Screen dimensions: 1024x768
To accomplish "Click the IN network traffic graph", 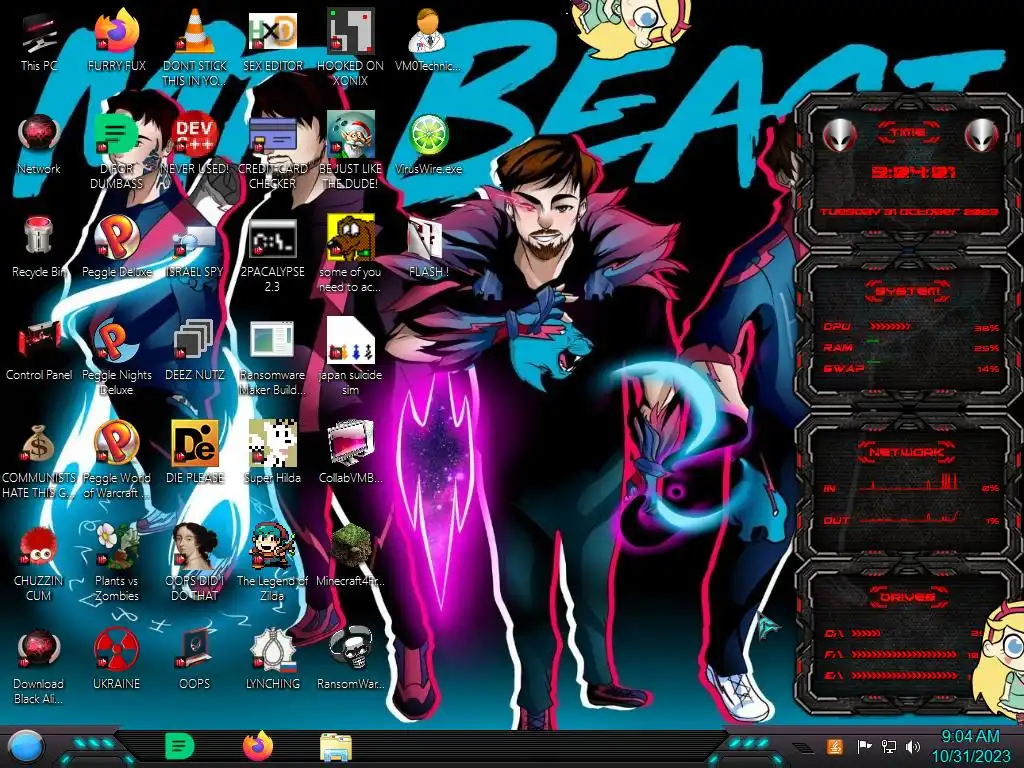I will coord(909,483).
